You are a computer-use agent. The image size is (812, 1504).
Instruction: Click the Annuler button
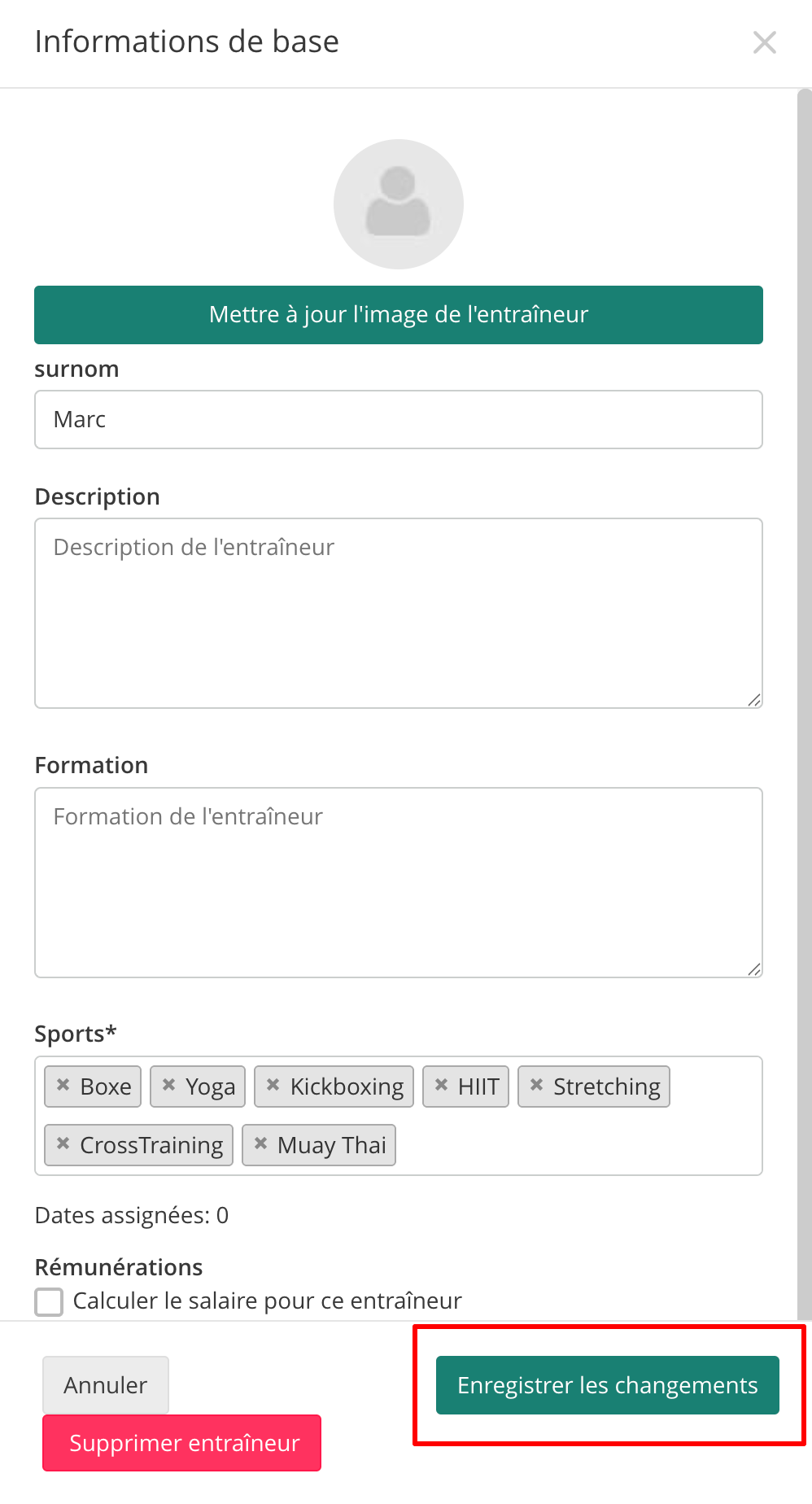click(x=106, y=1385)
